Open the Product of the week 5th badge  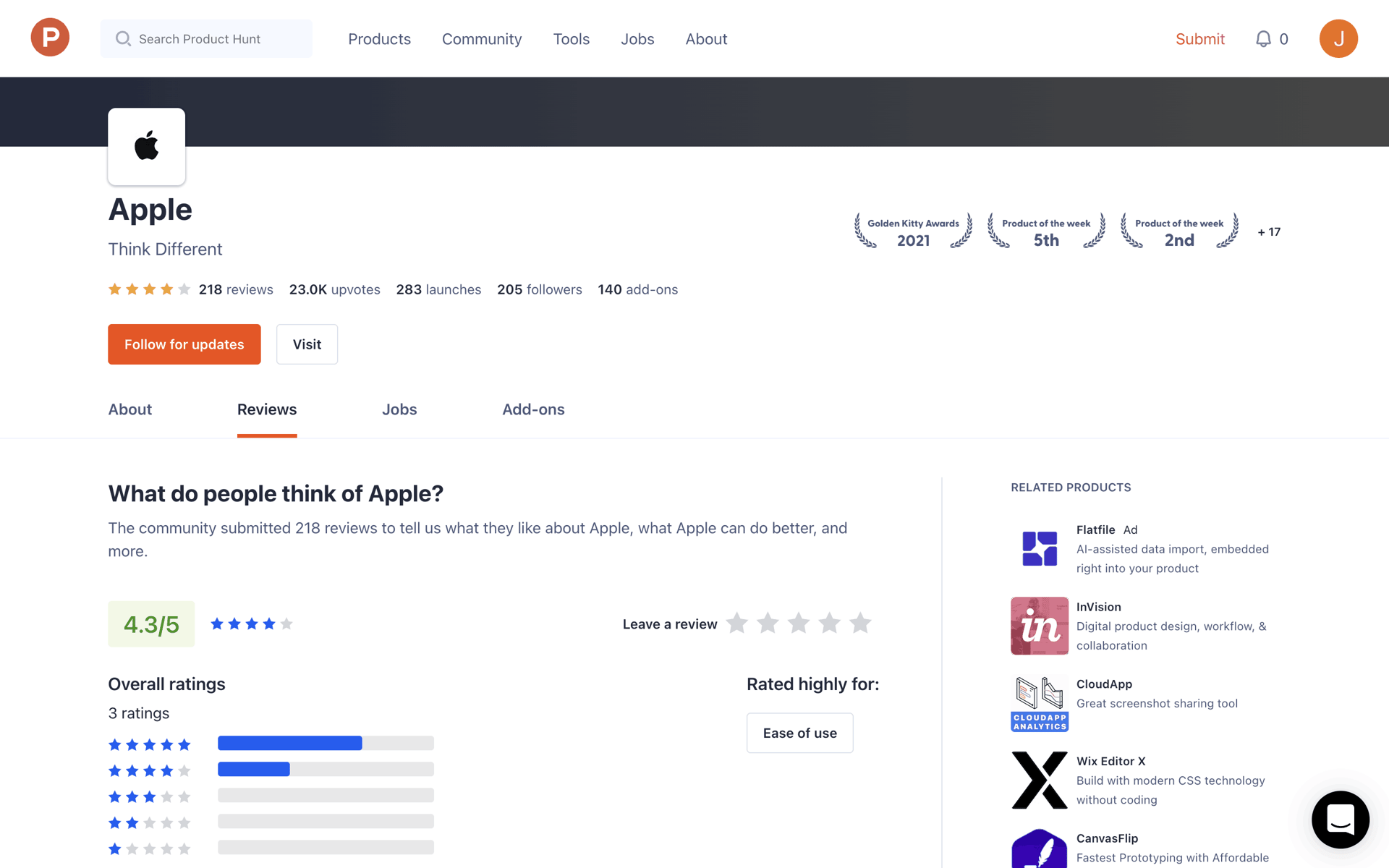(x=1046, y=231)
